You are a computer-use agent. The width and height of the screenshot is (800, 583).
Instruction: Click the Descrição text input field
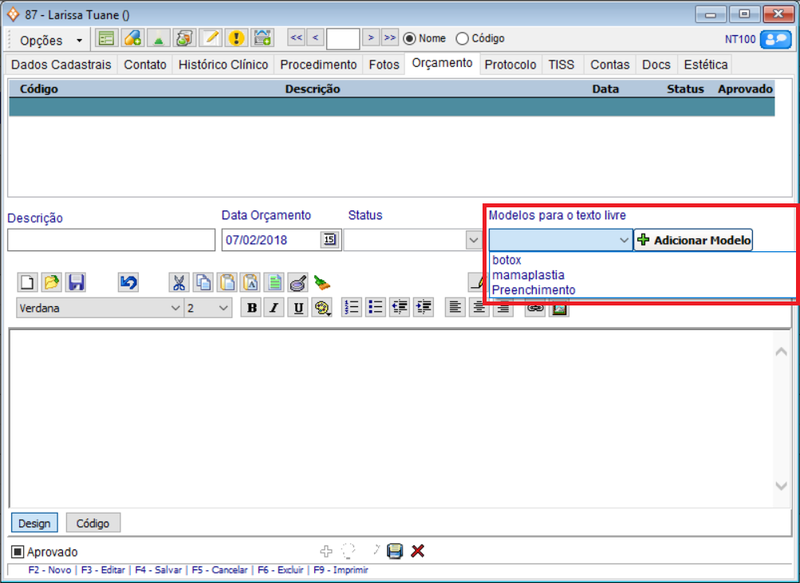110,240
